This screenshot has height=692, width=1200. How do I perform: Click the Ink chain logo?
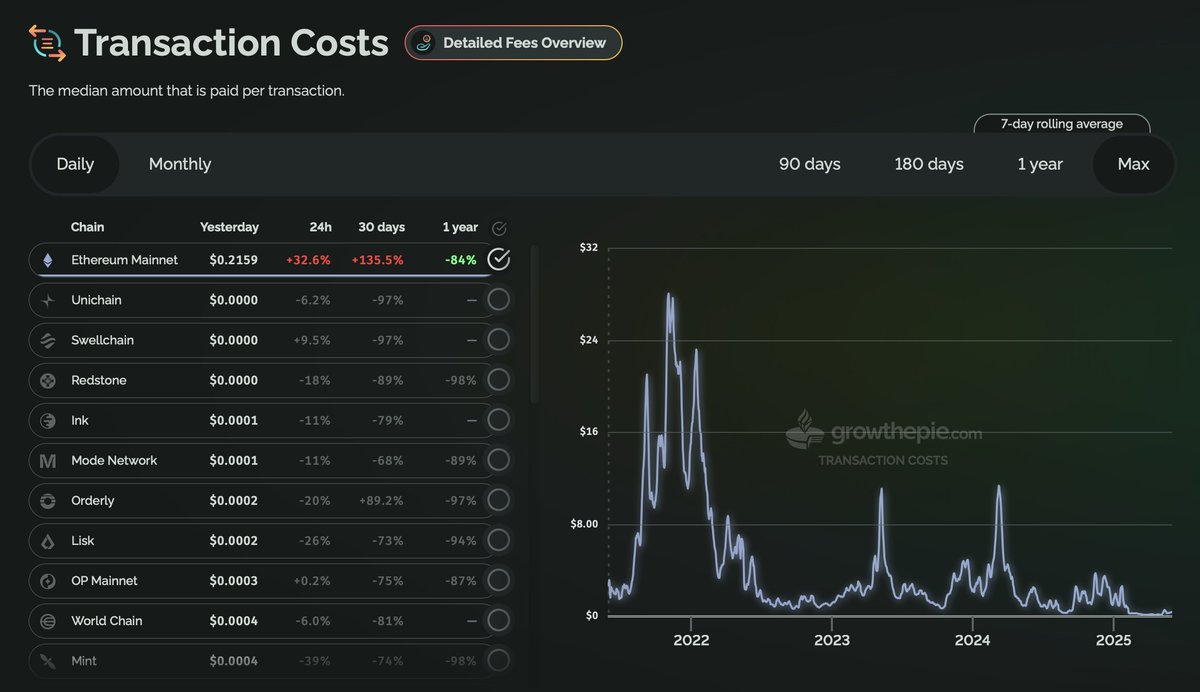point(47,420)
